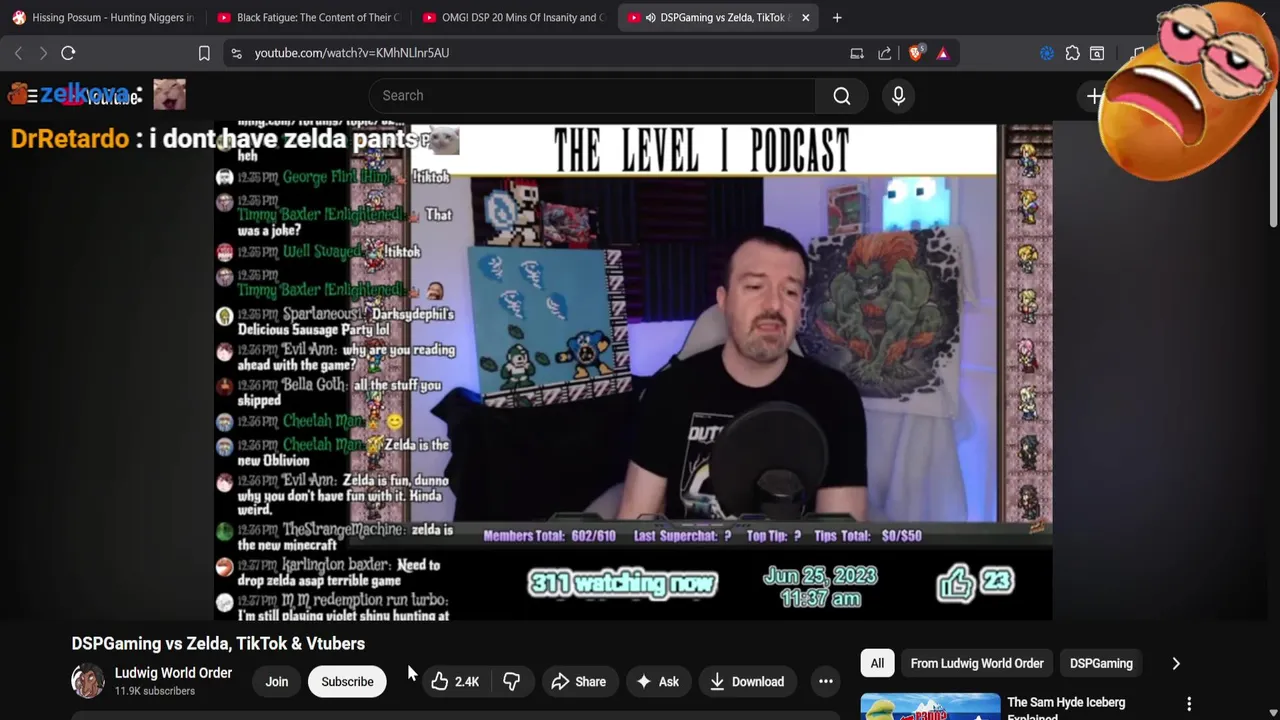Switch to the Hissing Possum browser tab
This screenshot has height=720, width=1280.
pos(104,17)
